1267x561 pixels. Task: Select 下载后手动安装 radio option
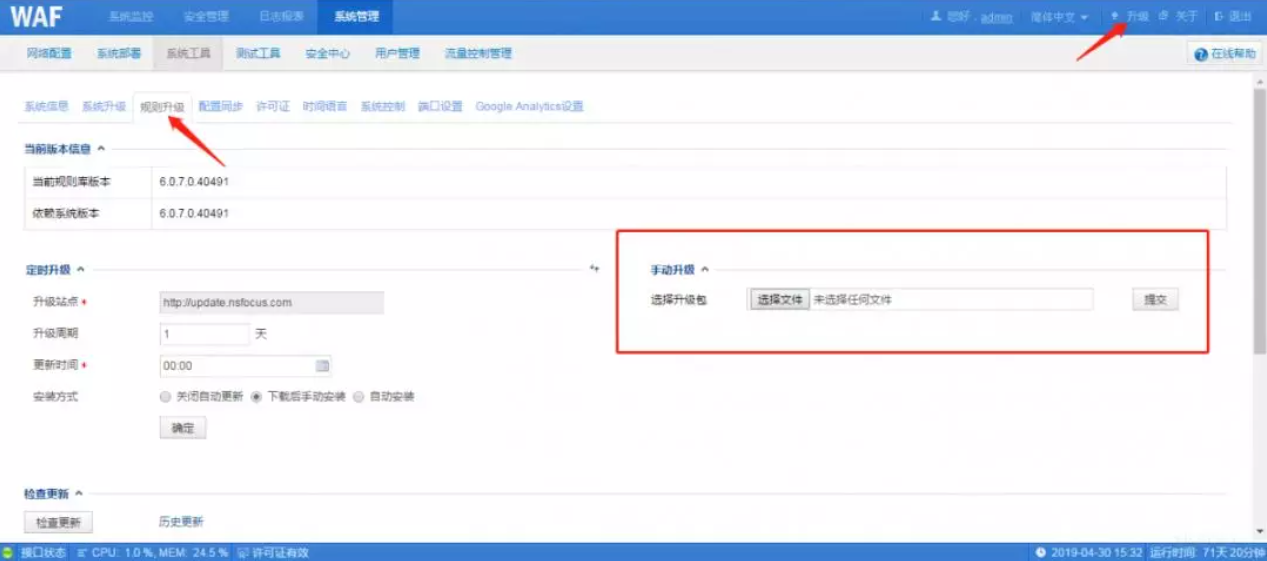[257, 397]
